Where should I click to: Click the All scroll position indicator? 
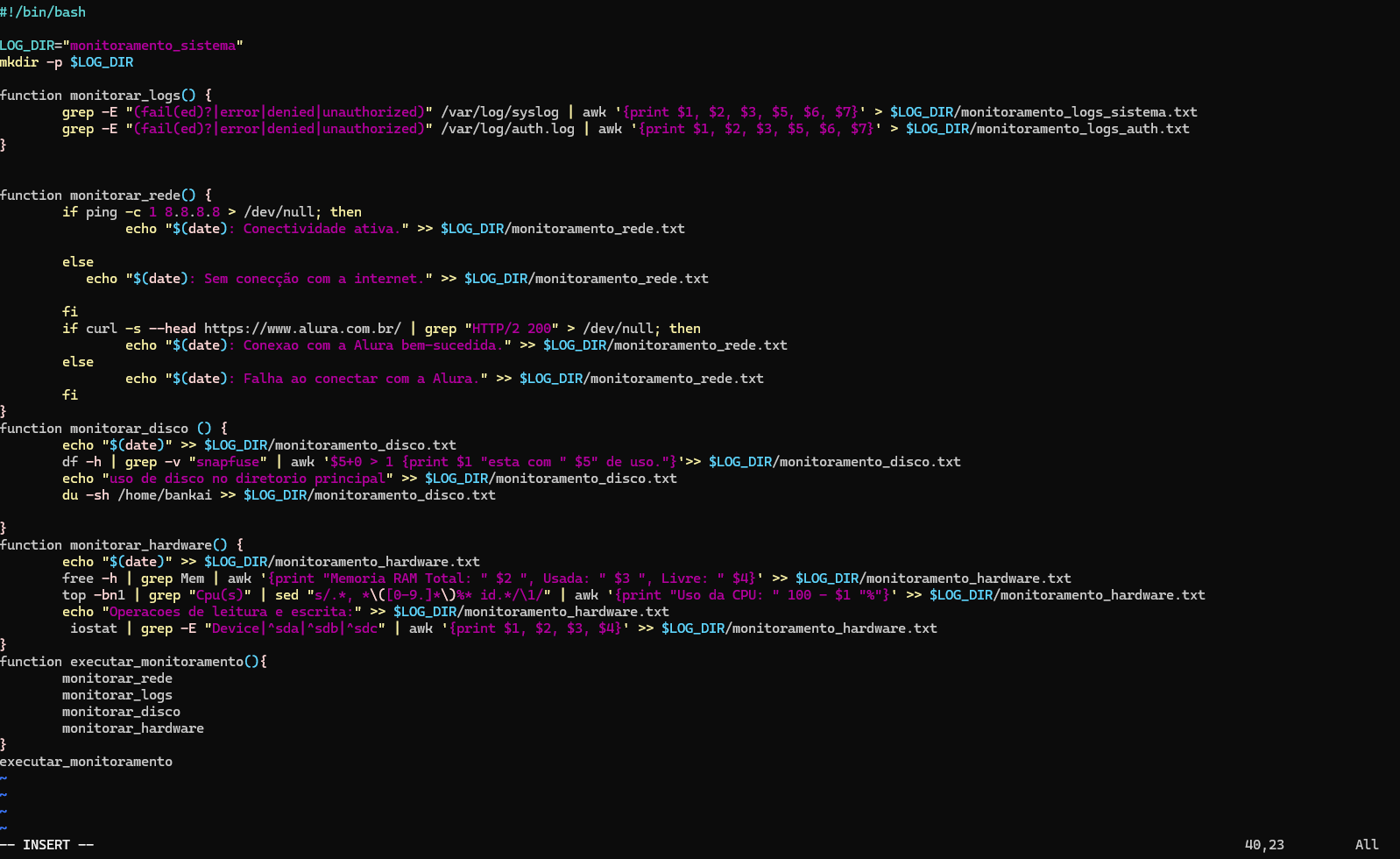tap(1367, 845)
